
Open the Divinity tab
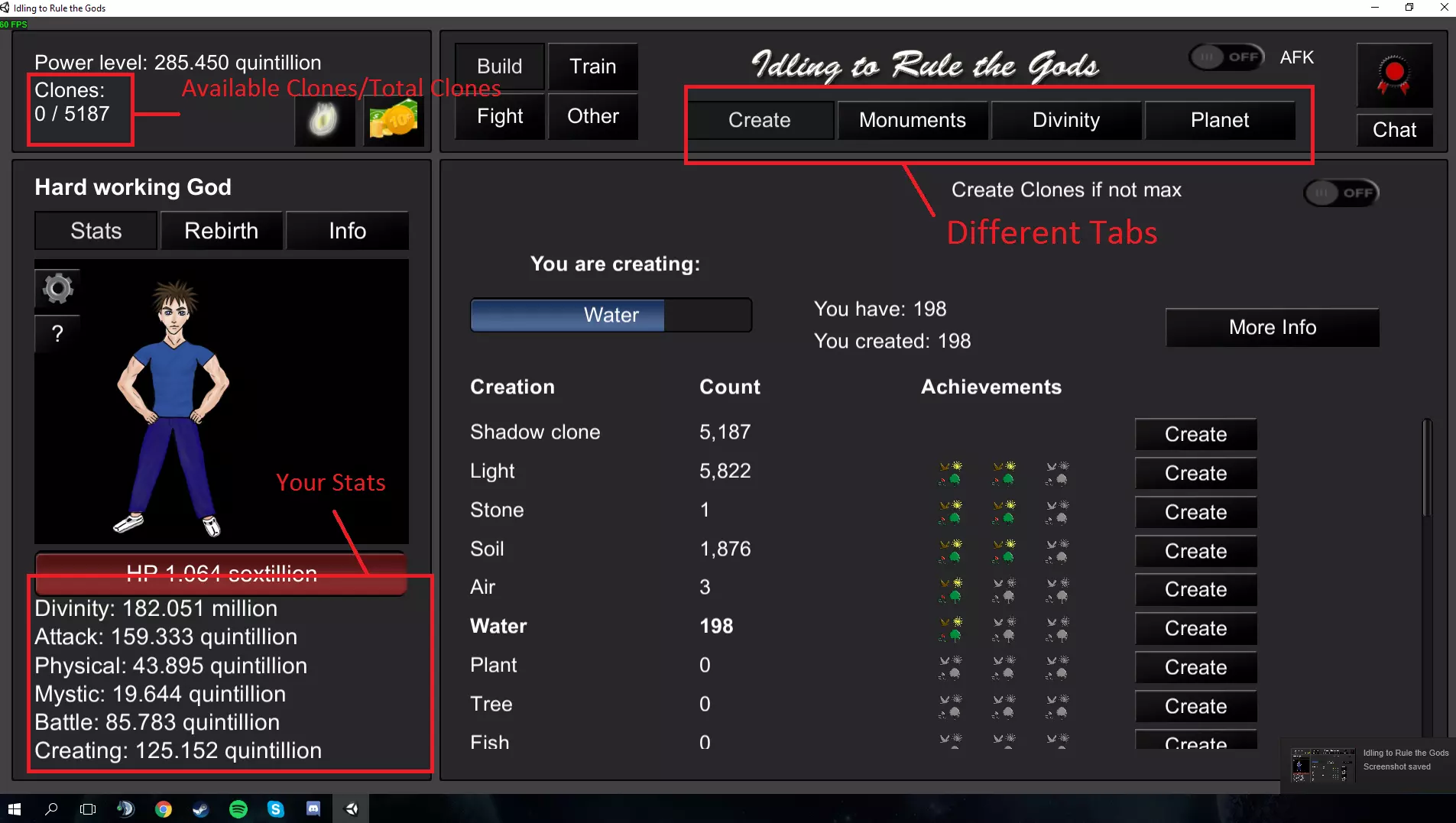[1066, 120]
